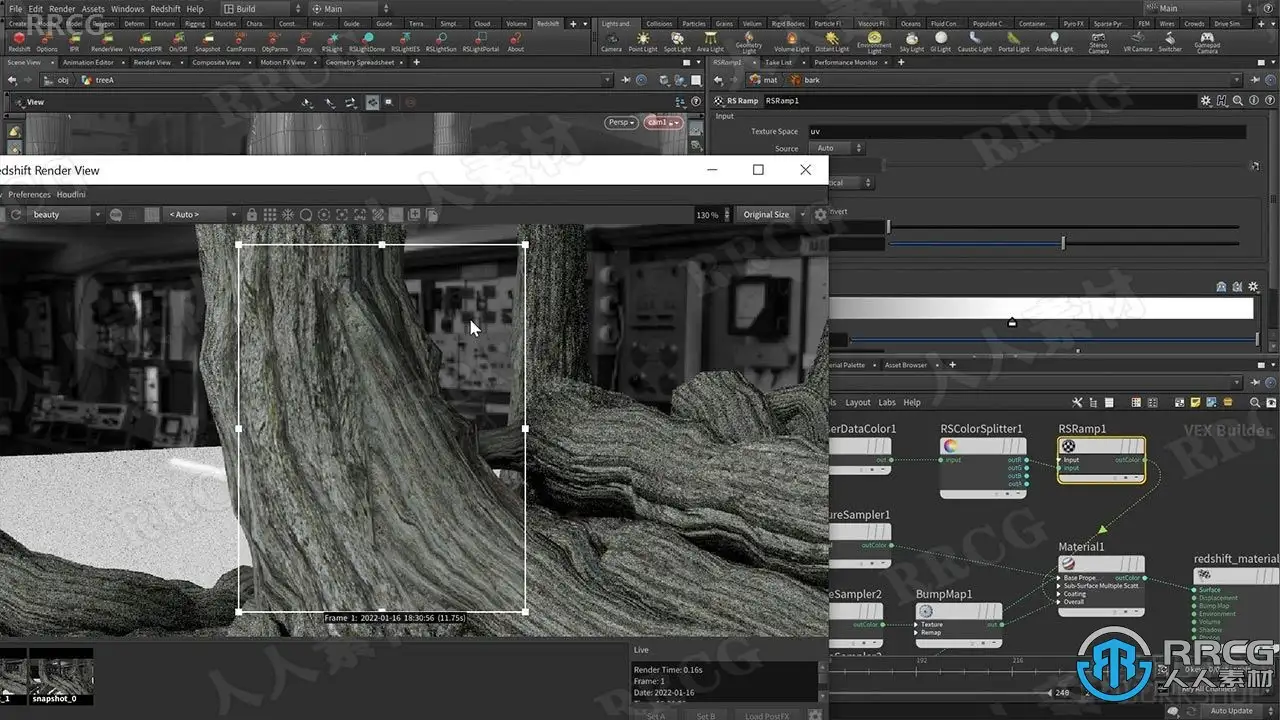Toggle the cam1 camera button in viewport
This screenshot has height=720, width=1280.
(x=662, y=122)
